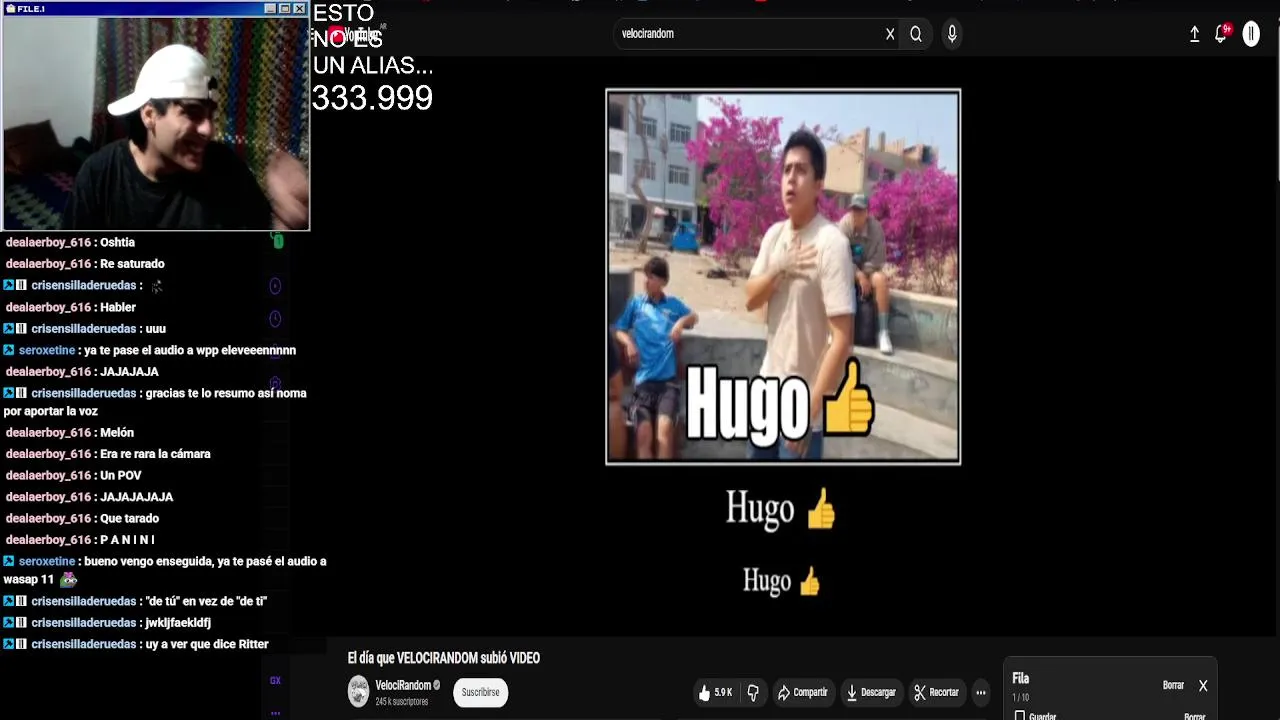Open YouTube notifications bell
This screenshot has height=720, width=1280.
click(1221, 34)
